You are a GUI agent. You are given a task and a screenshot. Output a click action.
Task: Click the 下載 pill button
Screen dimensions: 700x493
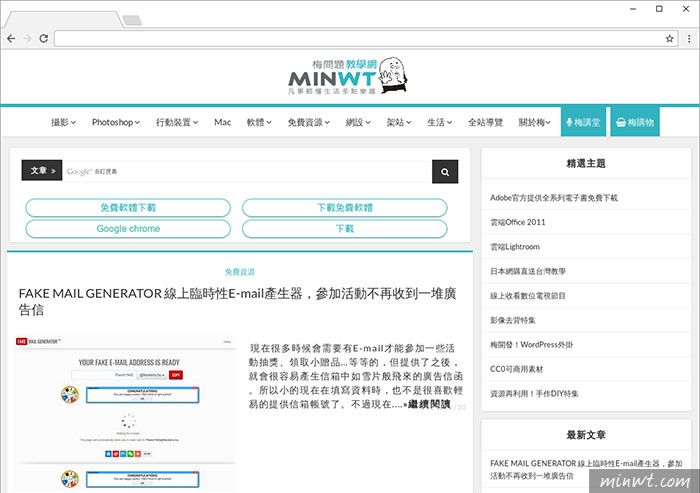pos(345,229)
